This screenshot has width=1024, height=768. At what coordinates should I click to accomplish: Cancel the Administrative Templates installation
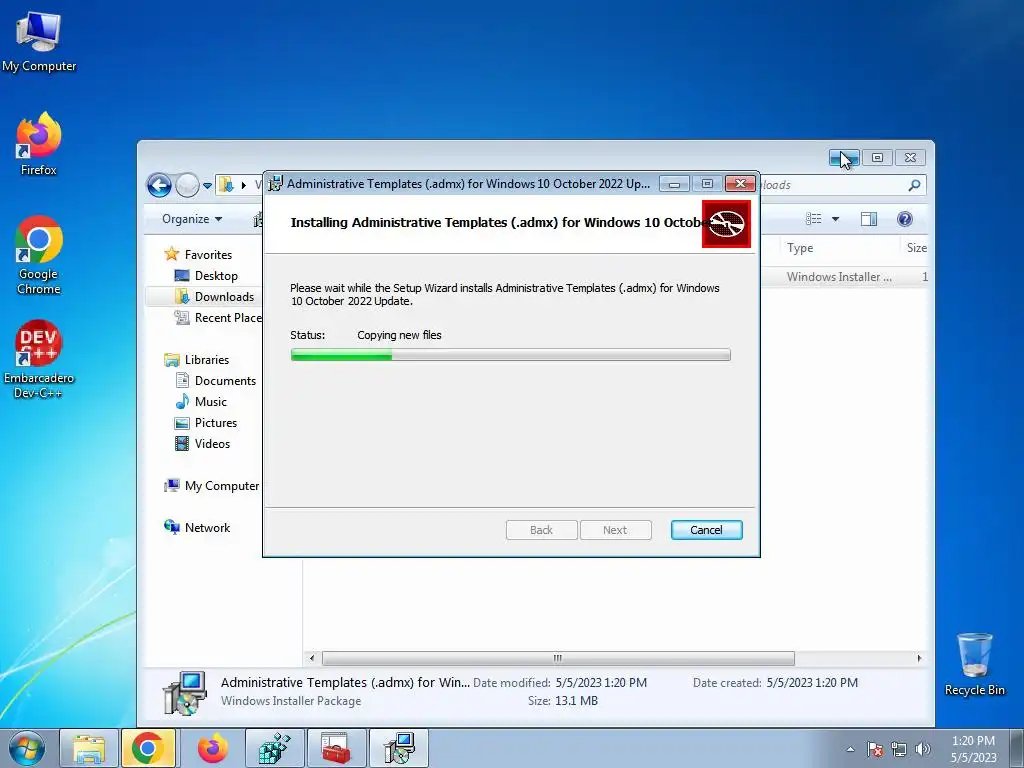click(706, 530)
